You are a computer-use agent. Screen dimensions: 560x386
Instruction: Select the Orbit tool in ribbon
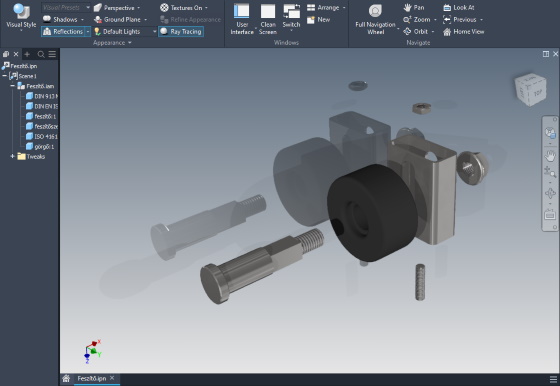415,32
